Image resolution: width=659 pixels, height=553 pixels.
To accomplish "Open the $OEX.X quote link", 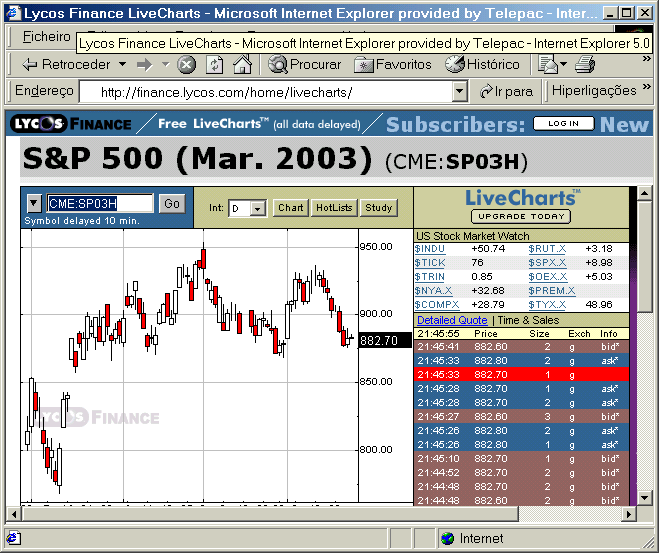I will [x=548, y=277].
